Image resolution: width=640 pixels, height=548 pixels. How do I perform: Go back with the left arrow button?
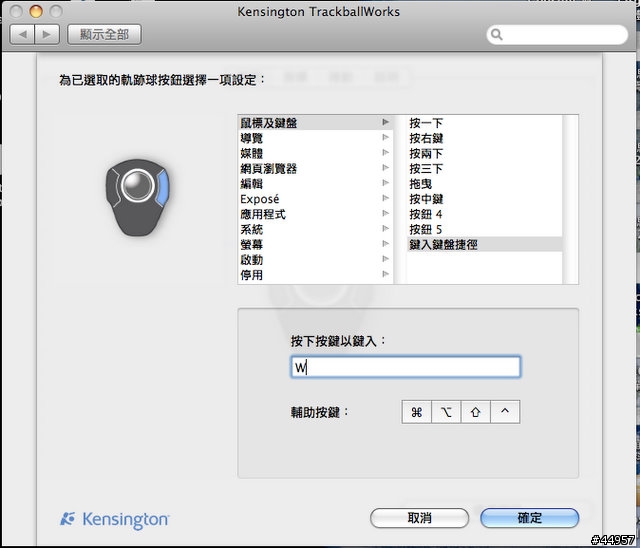(22, 34)
